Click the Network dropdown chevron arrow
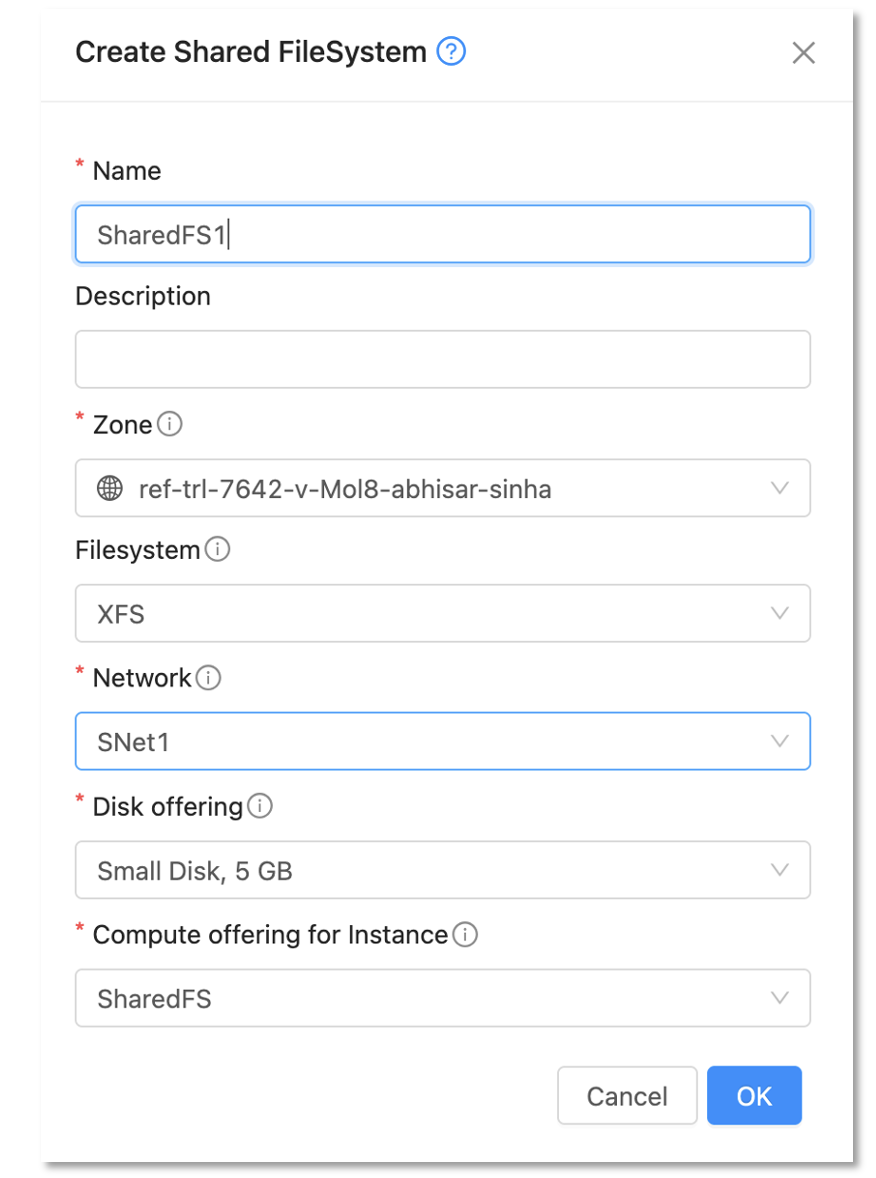This screenshot has height=1178, width=876. tap(780, 741)
